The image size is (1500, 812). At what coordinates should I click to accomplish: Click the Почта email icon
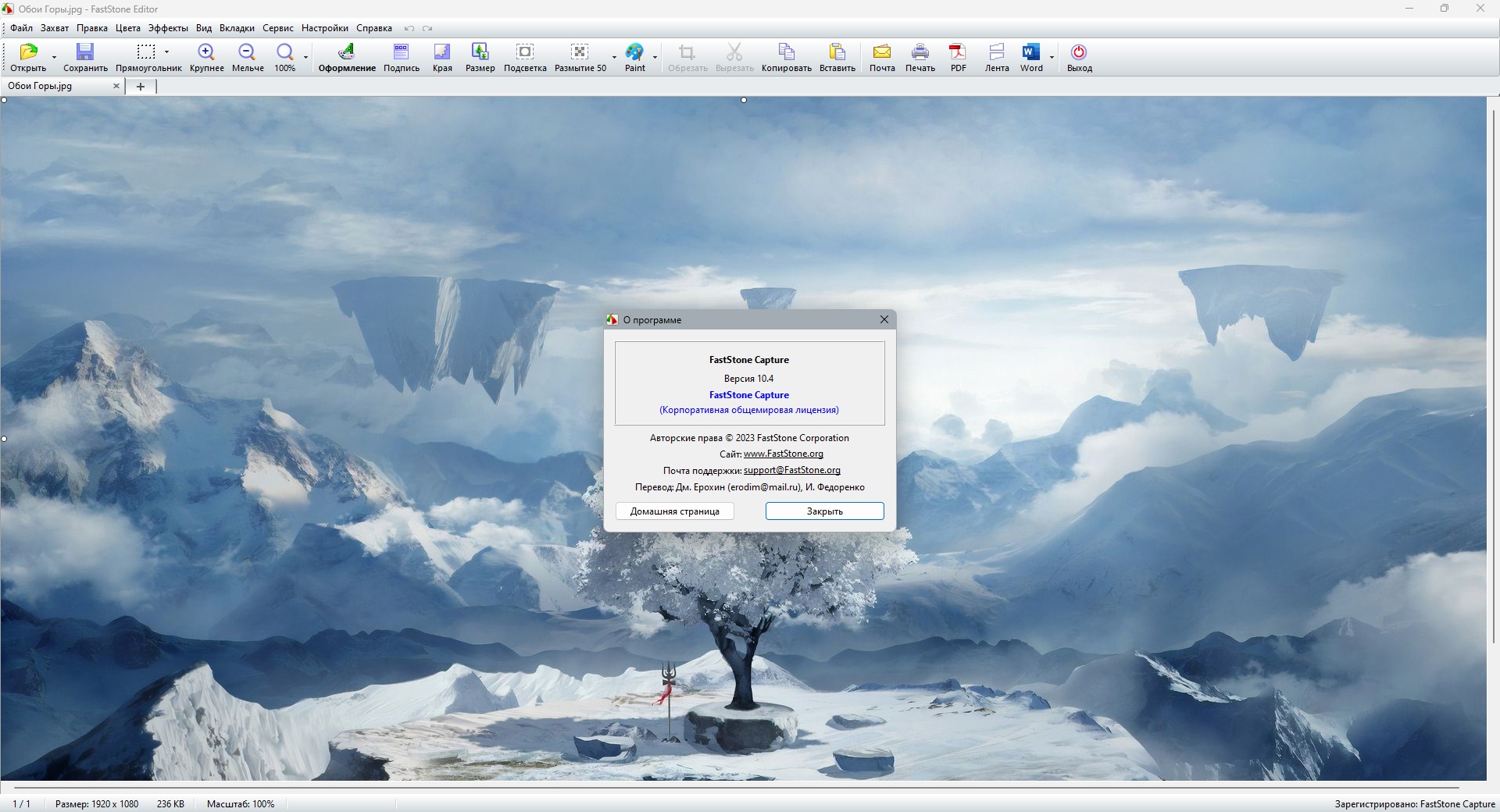click(882, 52)
